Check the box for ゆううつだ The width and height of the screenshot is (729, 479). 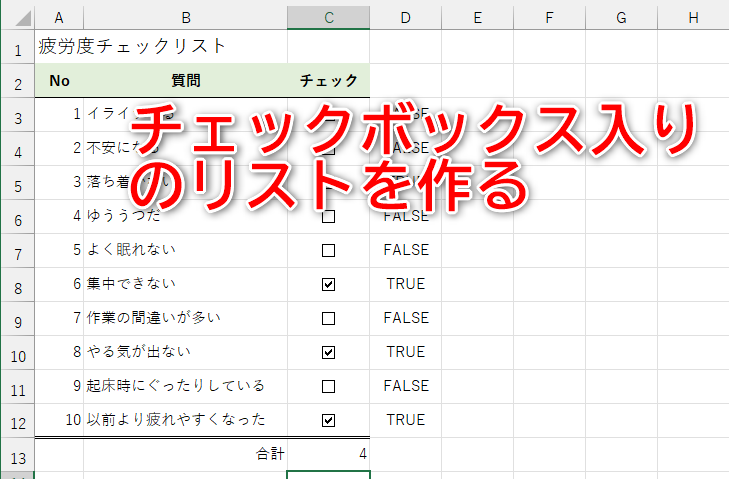(328, 216)
